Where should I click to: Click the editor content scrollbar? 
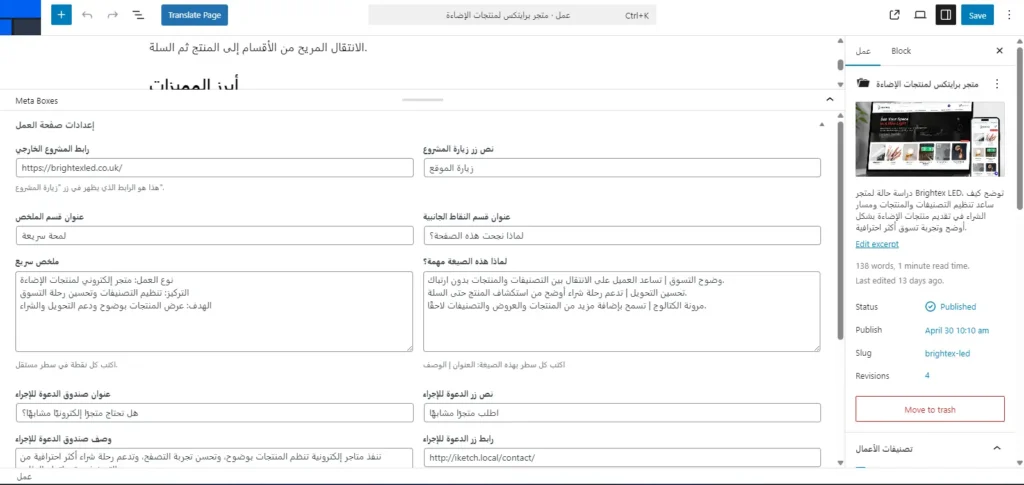[x=840, y=65]
